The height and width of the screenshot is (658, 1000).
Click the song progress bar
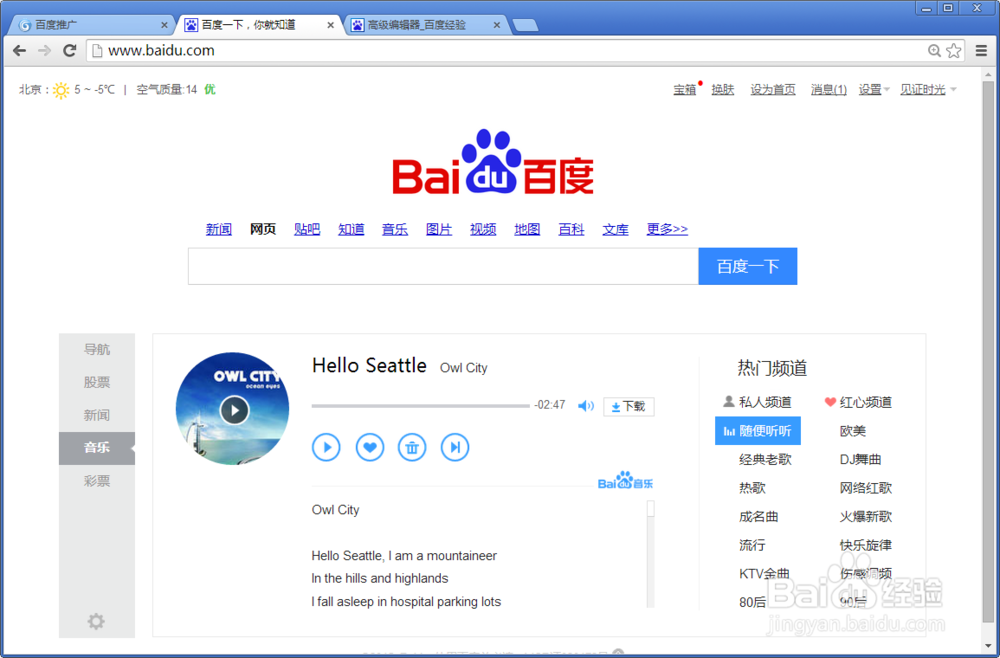(x=420, y=406)
